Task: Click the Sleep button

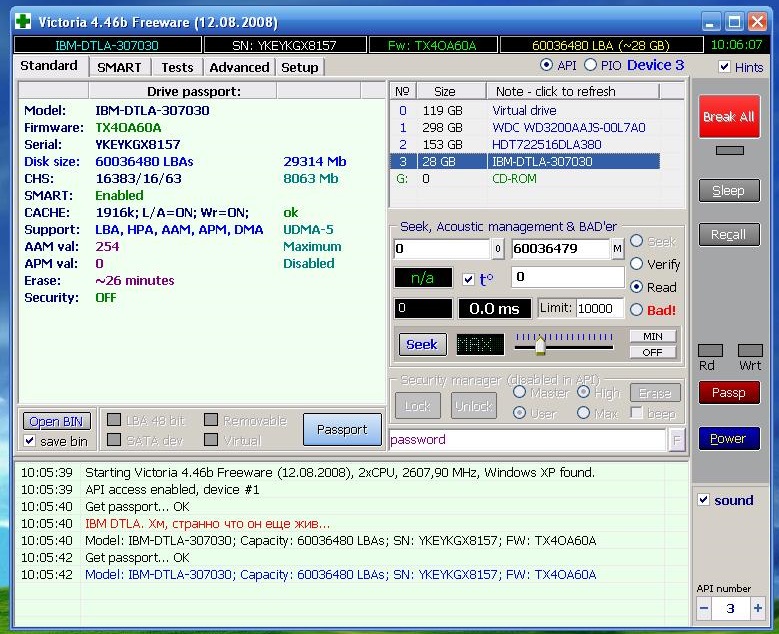Action: (729, 191)
